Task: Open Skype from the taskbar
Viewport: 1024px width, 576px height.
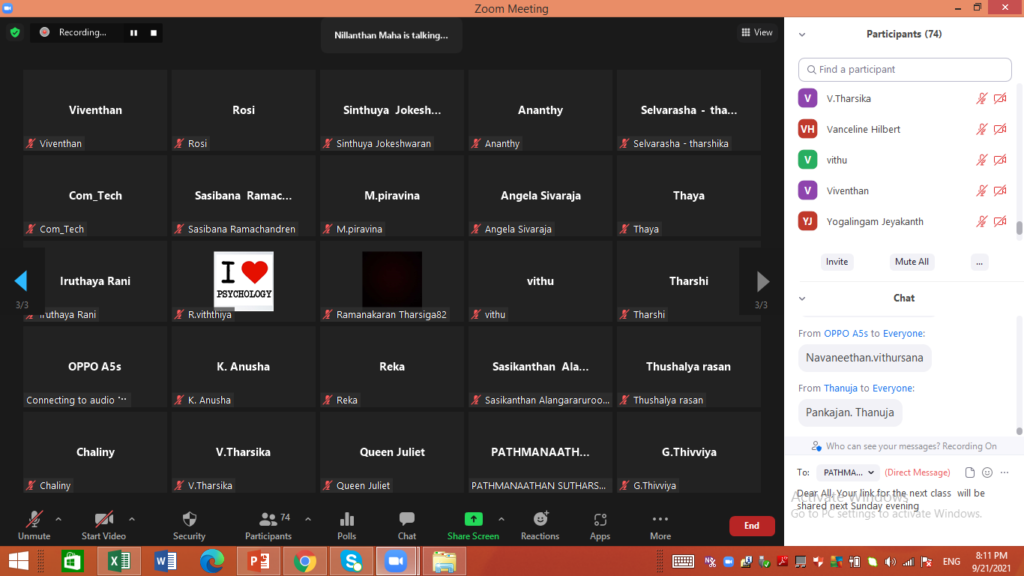Action: [352, 561]
